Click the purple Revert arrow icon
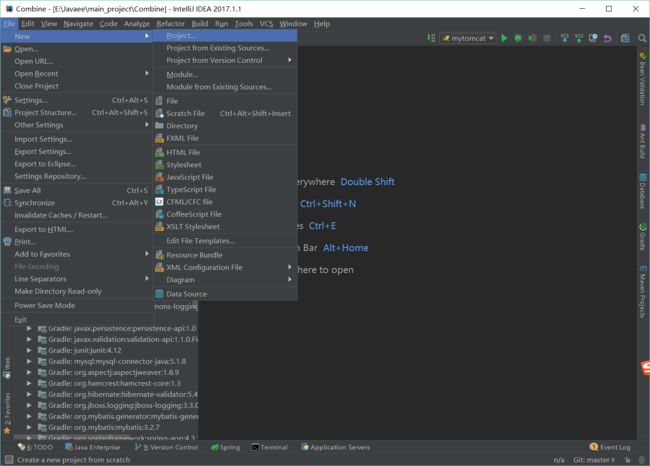Screen dimensions: 650x466 [607, 38]
